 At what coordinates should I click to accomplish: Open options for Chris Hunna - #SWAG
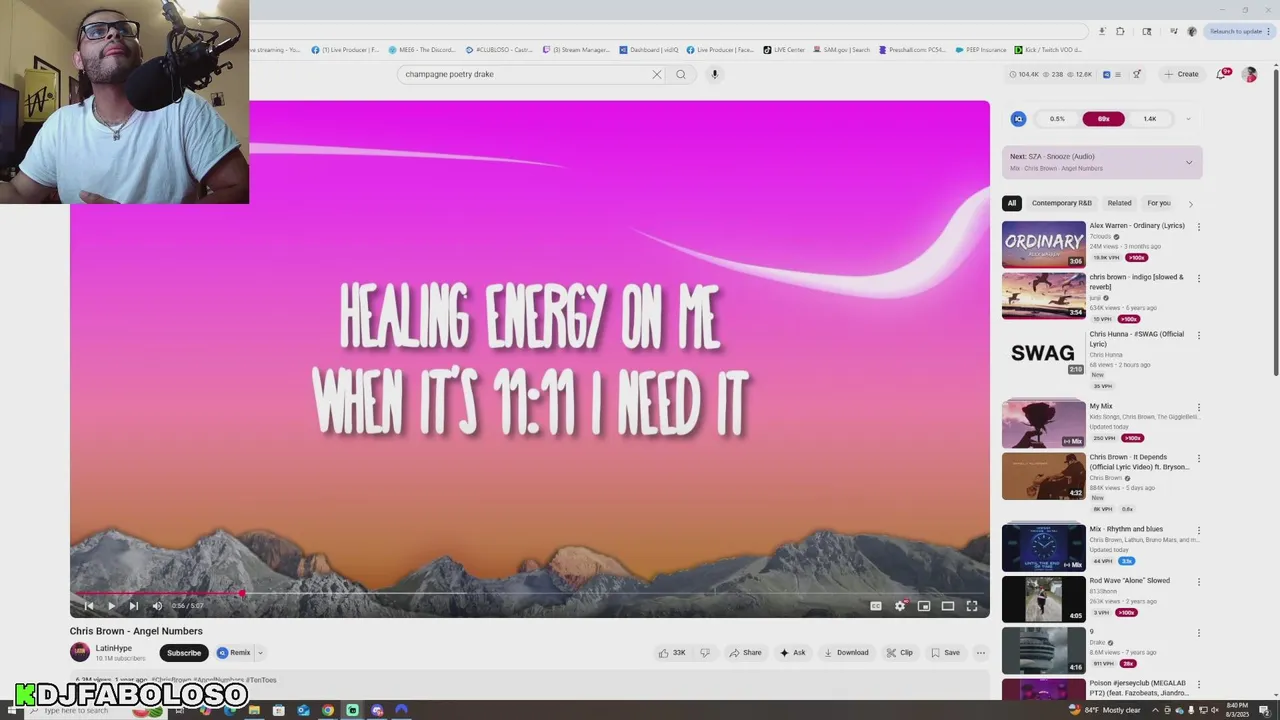coord(1199,336)
